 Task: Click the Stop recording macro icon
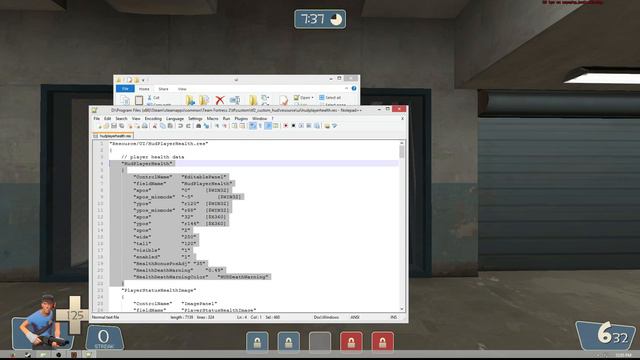[293, 126]
